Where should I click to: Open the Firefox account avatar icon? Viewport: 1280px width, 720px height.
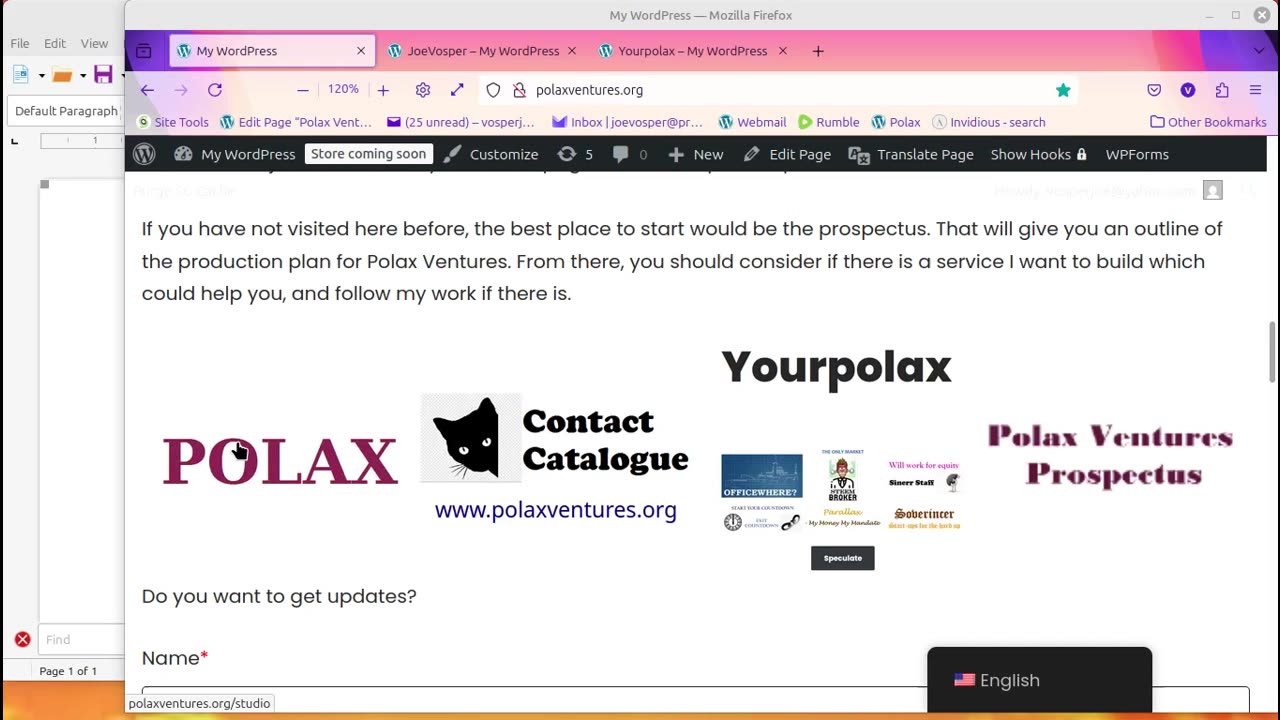click(1188, 90)
